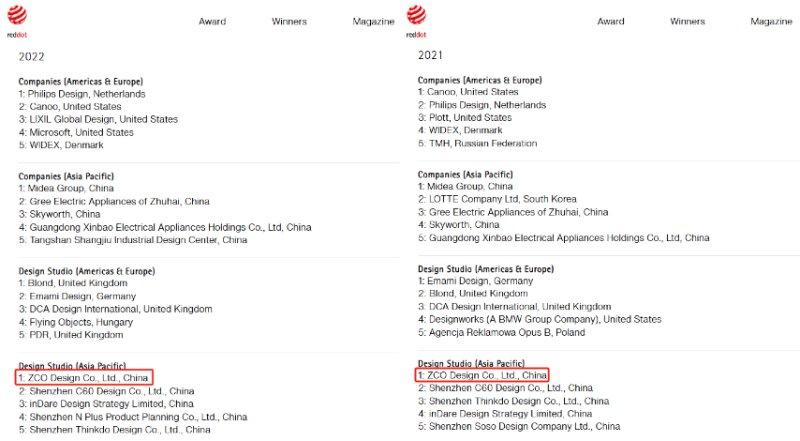Select Philips Design, Netherlands in the 2022 list
Image resolution: width=800 pixels, height=441 pixels.
pyautogui.click(x=82, y=94)
